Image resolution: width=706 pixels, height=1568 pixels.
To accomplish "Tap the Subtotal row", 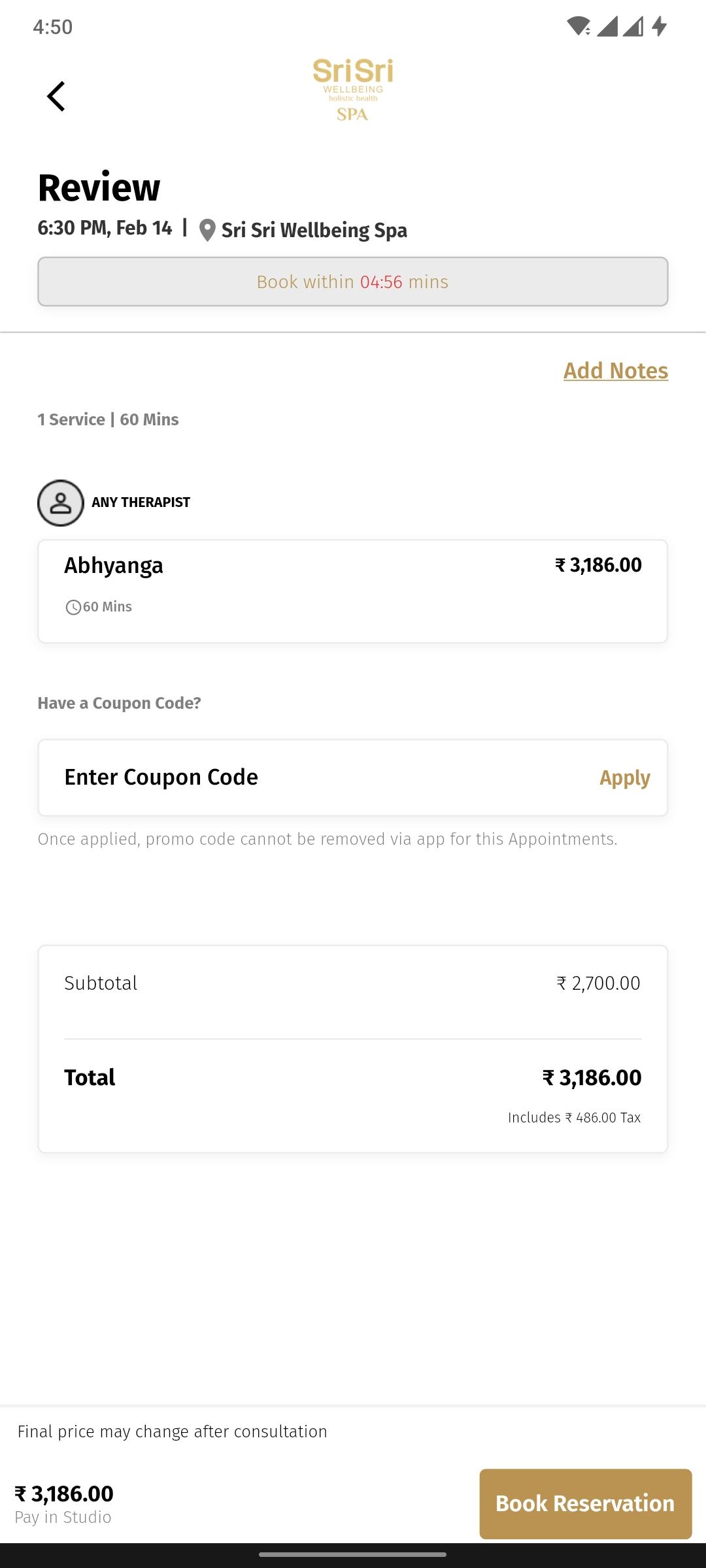I will [x=353, y=983].
